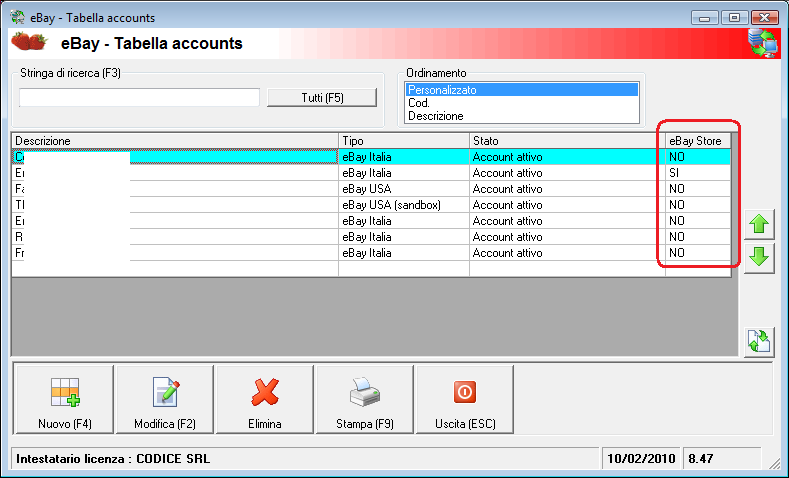Click the Intestatario licenza status bar text
Image resolution: width=789 pixels, height=478 pixels.
(x=113, y=459)
